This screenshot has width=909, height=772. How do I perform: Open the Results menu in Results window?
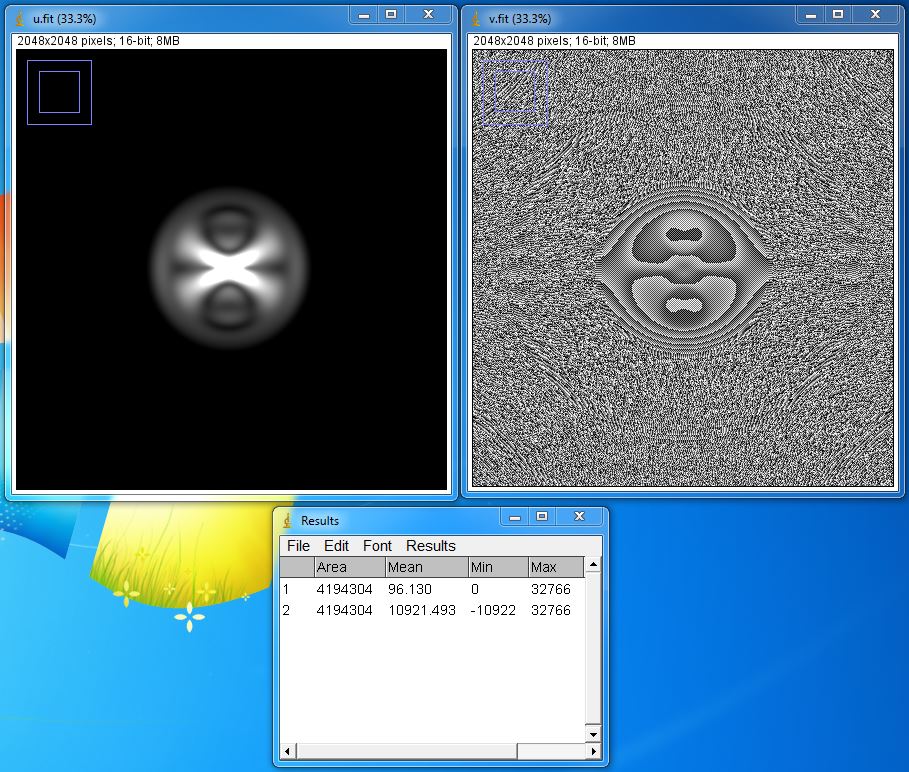coord(431,546)
